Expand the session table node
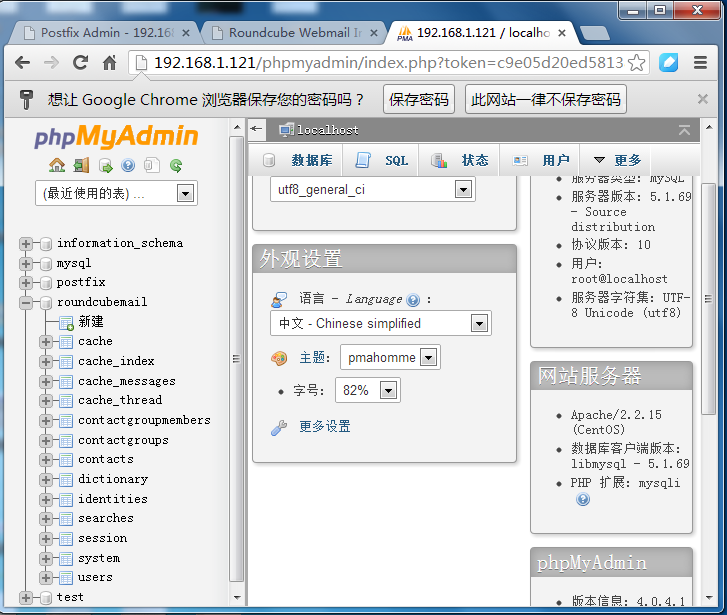The image size is (727, 615). pyautogui.click(x=45, y=538)
